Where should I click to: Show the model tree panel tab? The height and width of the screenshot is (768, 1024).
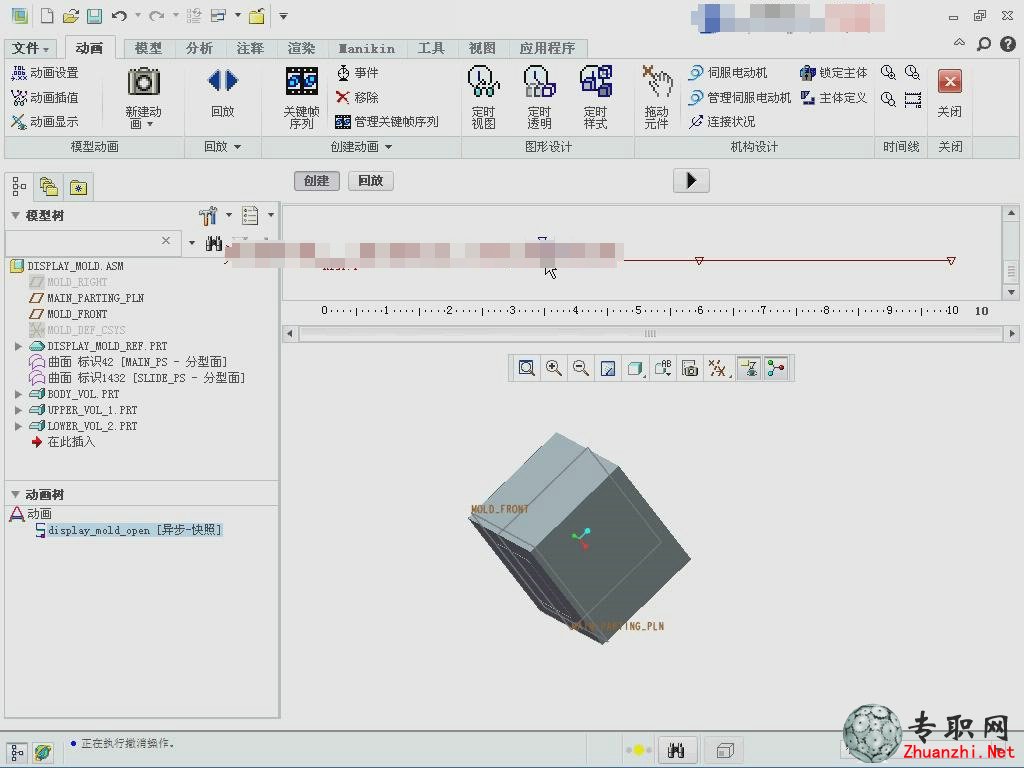point(19,187)
